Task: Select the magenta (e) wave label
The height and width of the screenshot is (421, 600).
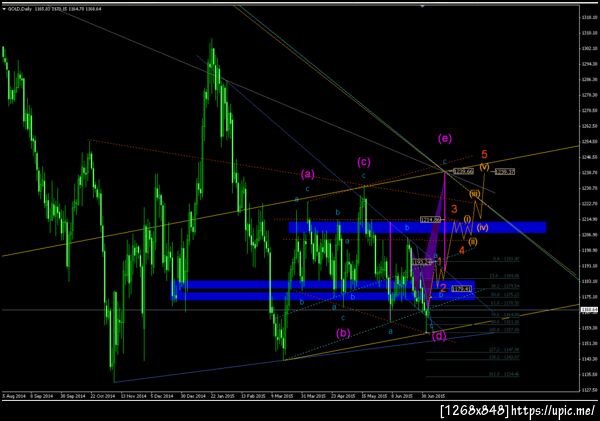Action: click(445, 138)
